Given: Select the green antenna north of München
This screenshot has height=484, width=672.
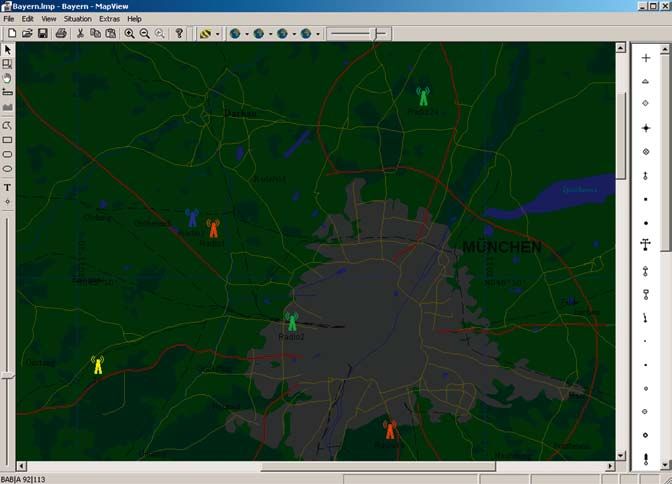Looking at the screenshot, I should [x=423, y=96].
